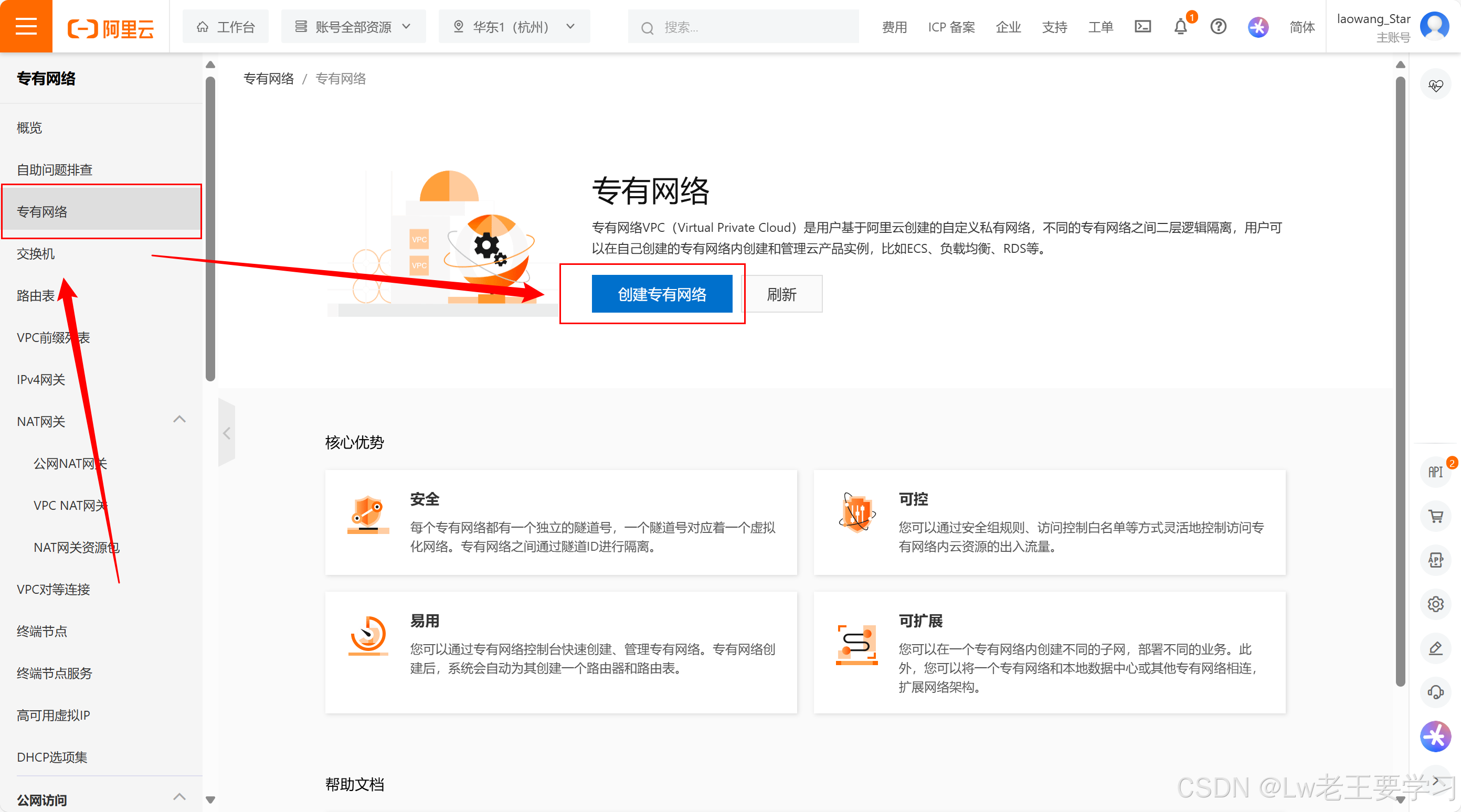
Task: Click the health heart icon on right rail
Action: (x=1435, y=86)
